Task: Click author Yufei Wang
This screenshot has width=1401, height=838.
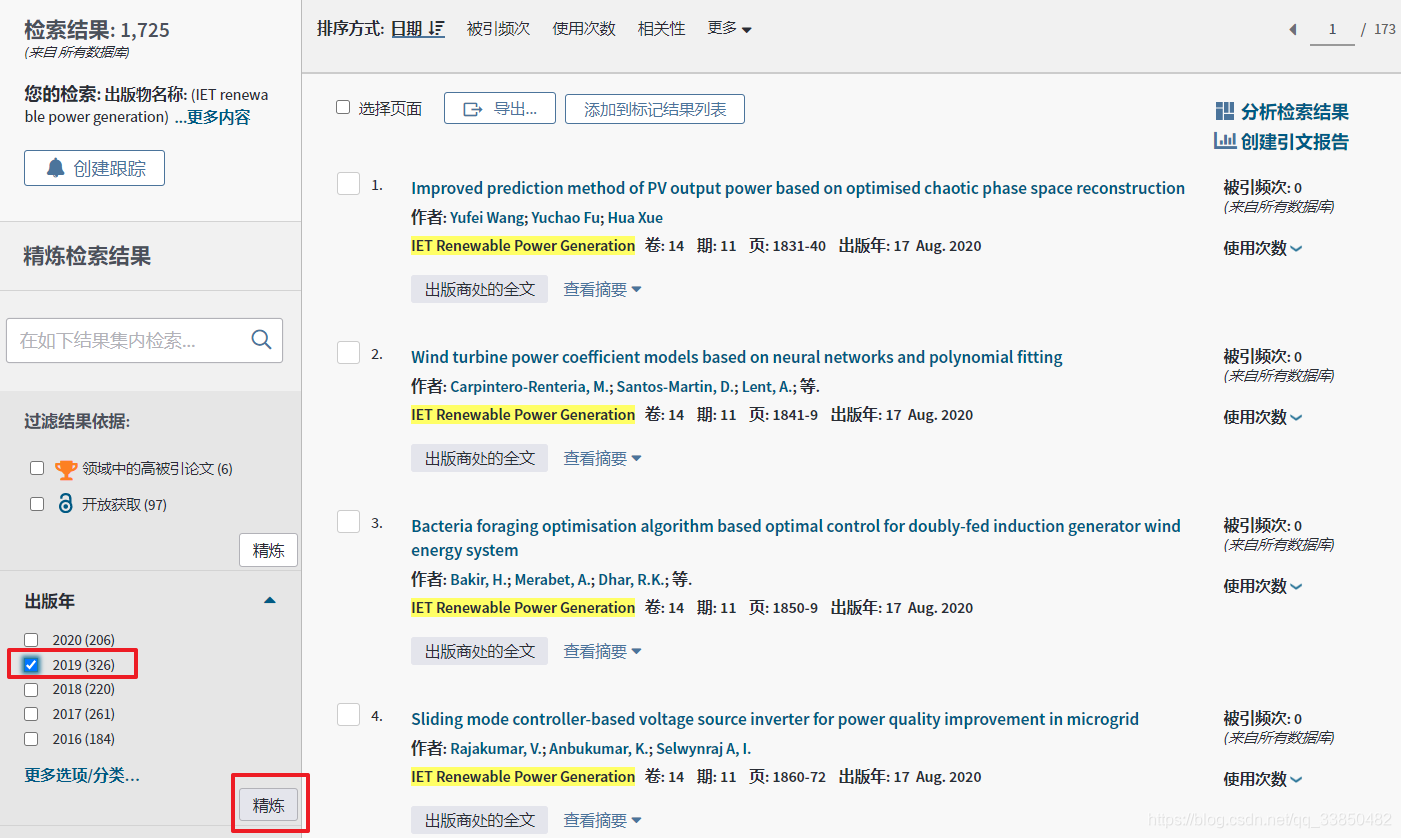Action: [488, 218]
